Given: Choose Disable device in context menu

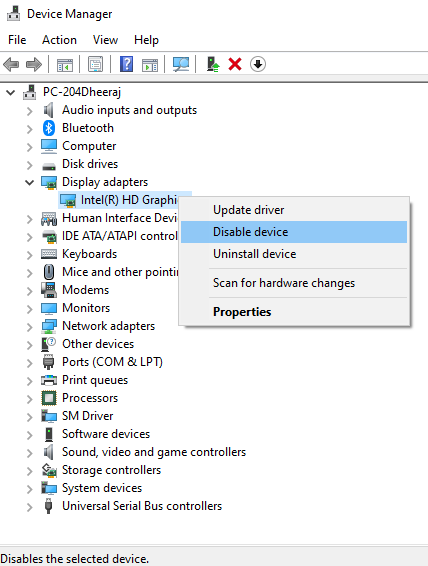Looking at the screenshot, I should (x=294, y=232).
